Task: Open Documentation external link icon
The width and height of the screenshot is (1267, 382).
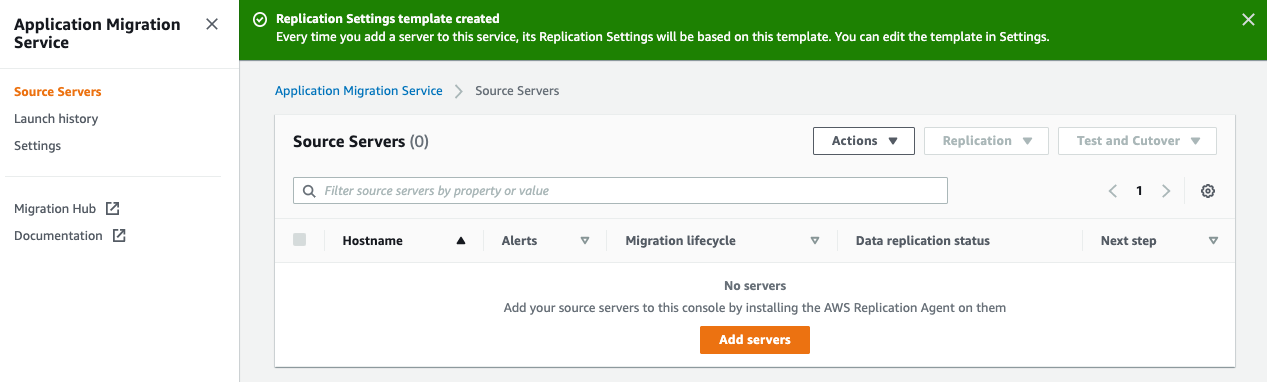Action: pos(119,236)
